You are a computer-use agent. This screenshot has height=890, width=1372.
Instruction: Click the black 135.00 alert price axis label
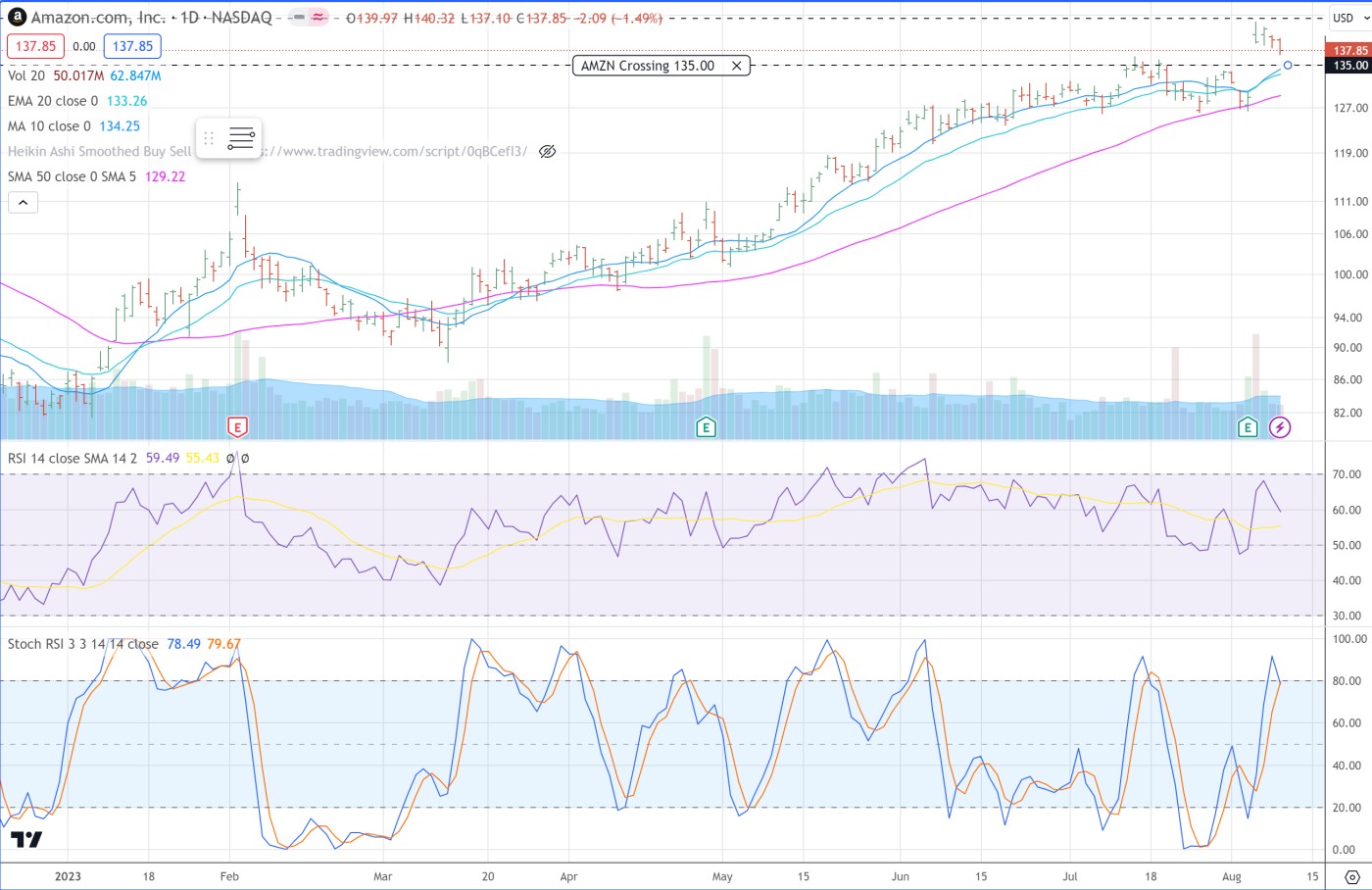coord(1349,66)
